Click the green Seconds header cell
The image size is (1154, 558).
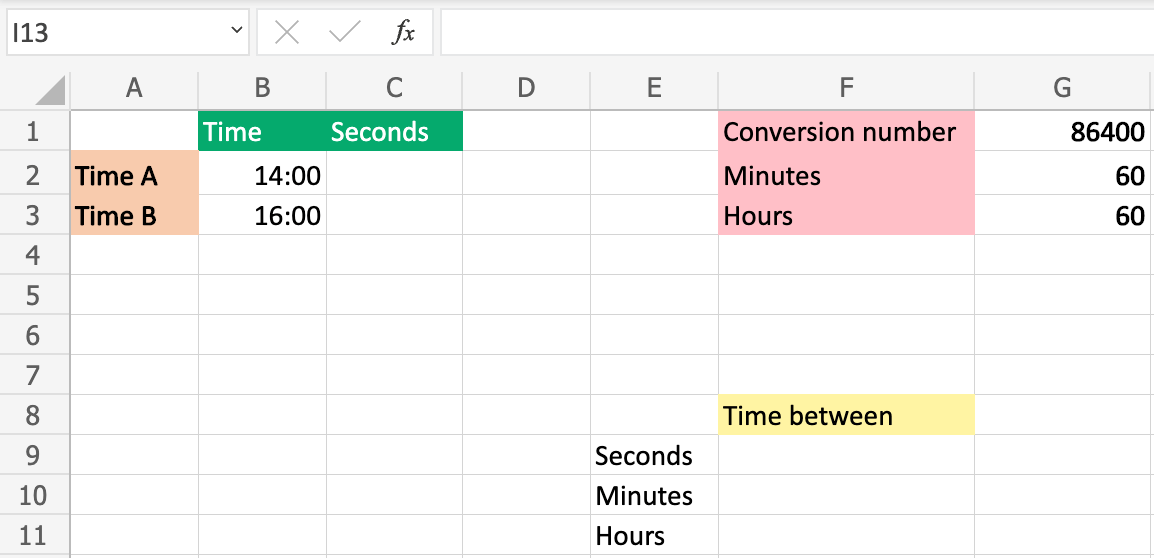click(394, 132)
